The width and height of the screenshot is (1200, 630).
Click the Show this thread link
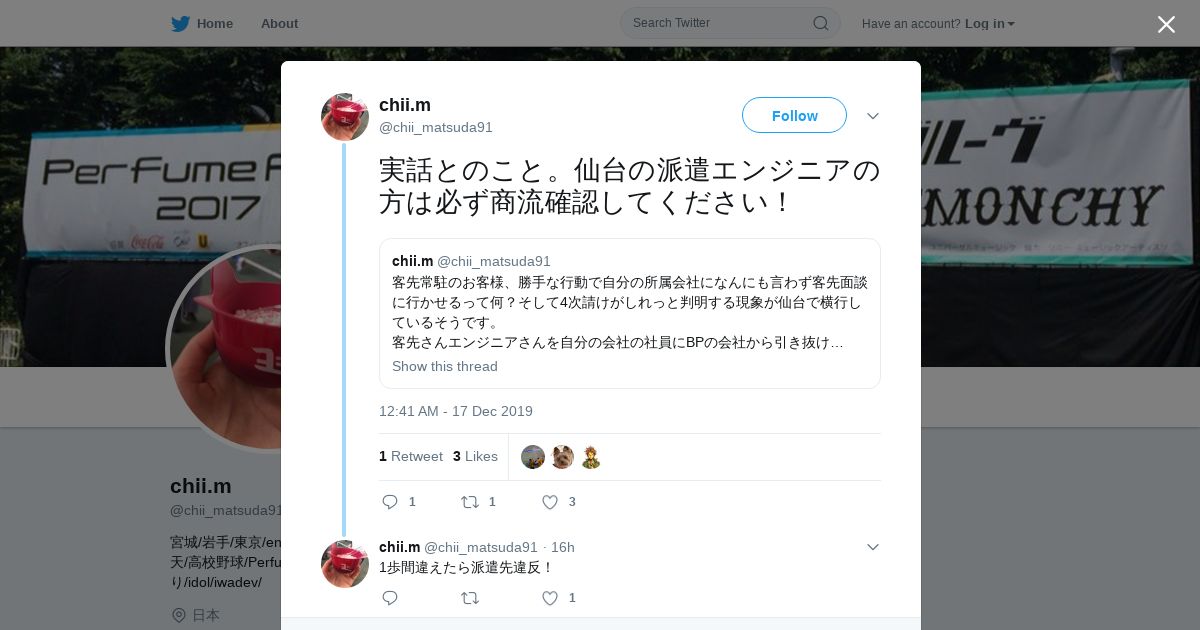coord(444,366)
